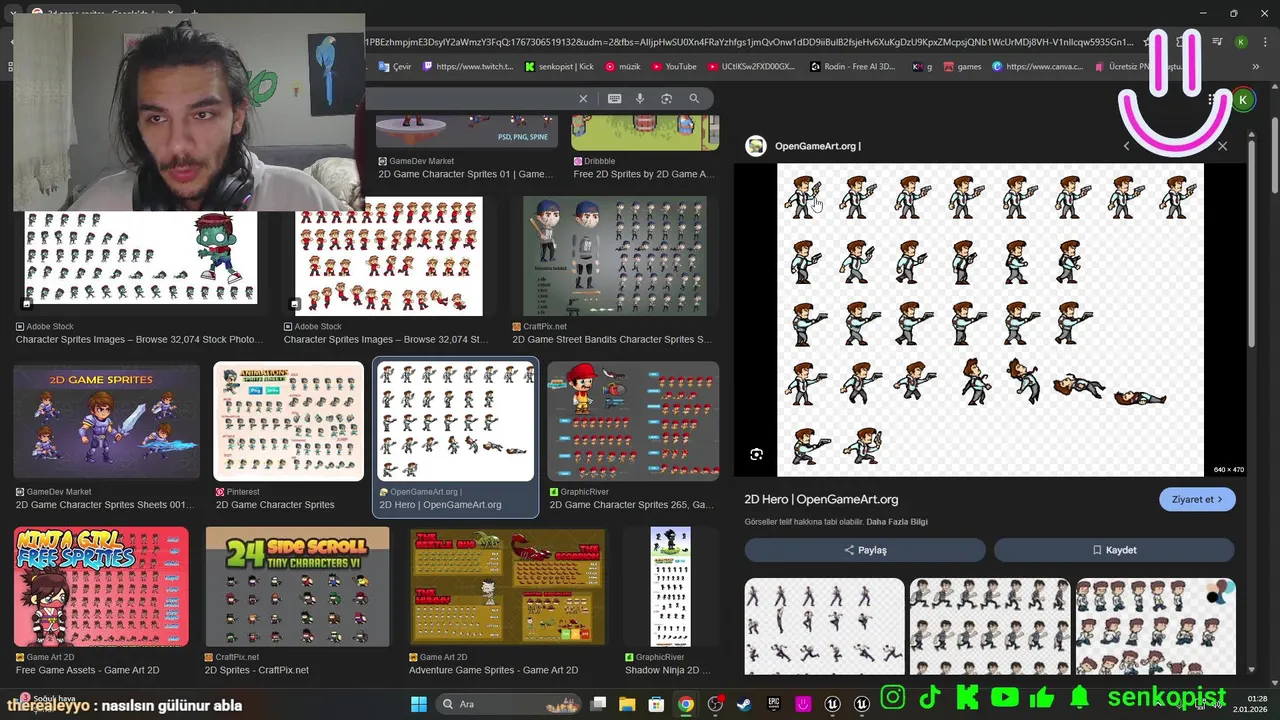Close the image preview panel

1222,146
